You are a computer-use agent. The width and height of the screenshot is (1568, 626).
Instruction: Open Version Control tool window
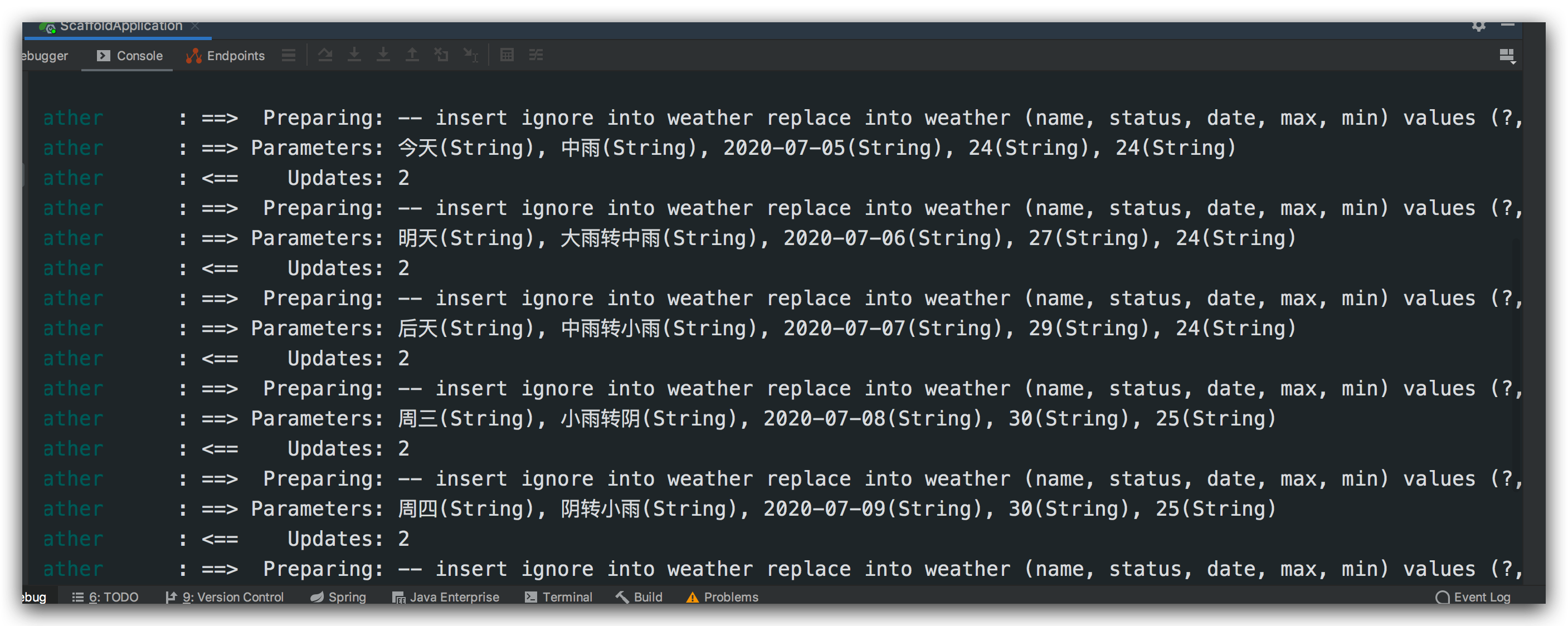(x=225, y=597)
